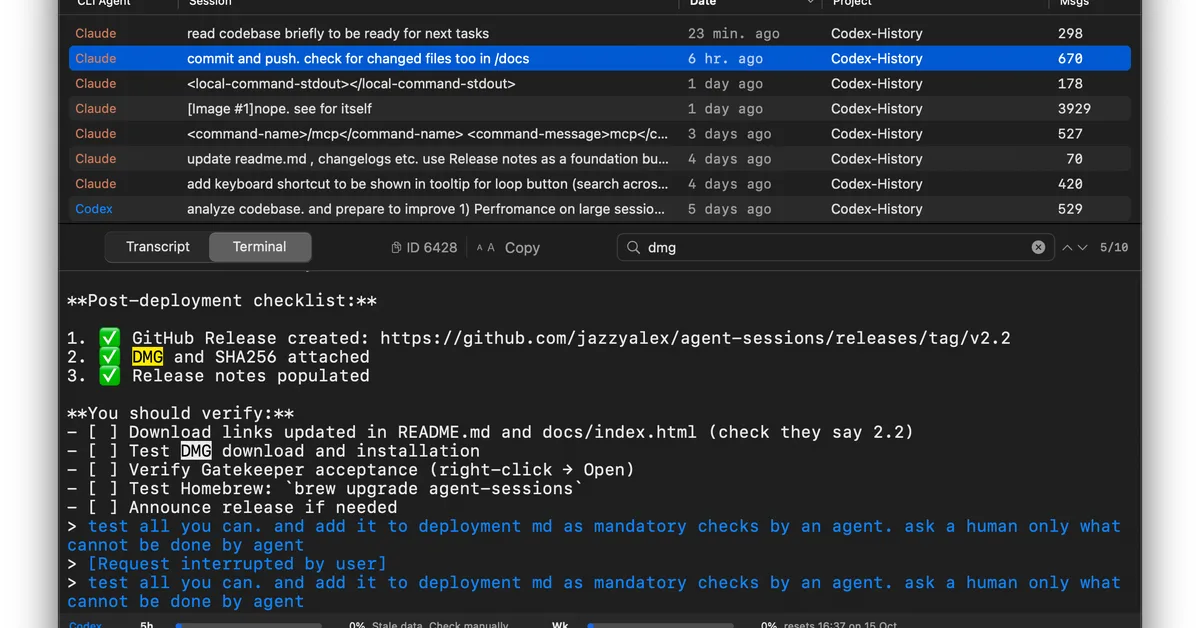The width and height of the screenshot is (1200, 628).
Task: Click the search magnifier icon
Action: click(x=634, y=248)
